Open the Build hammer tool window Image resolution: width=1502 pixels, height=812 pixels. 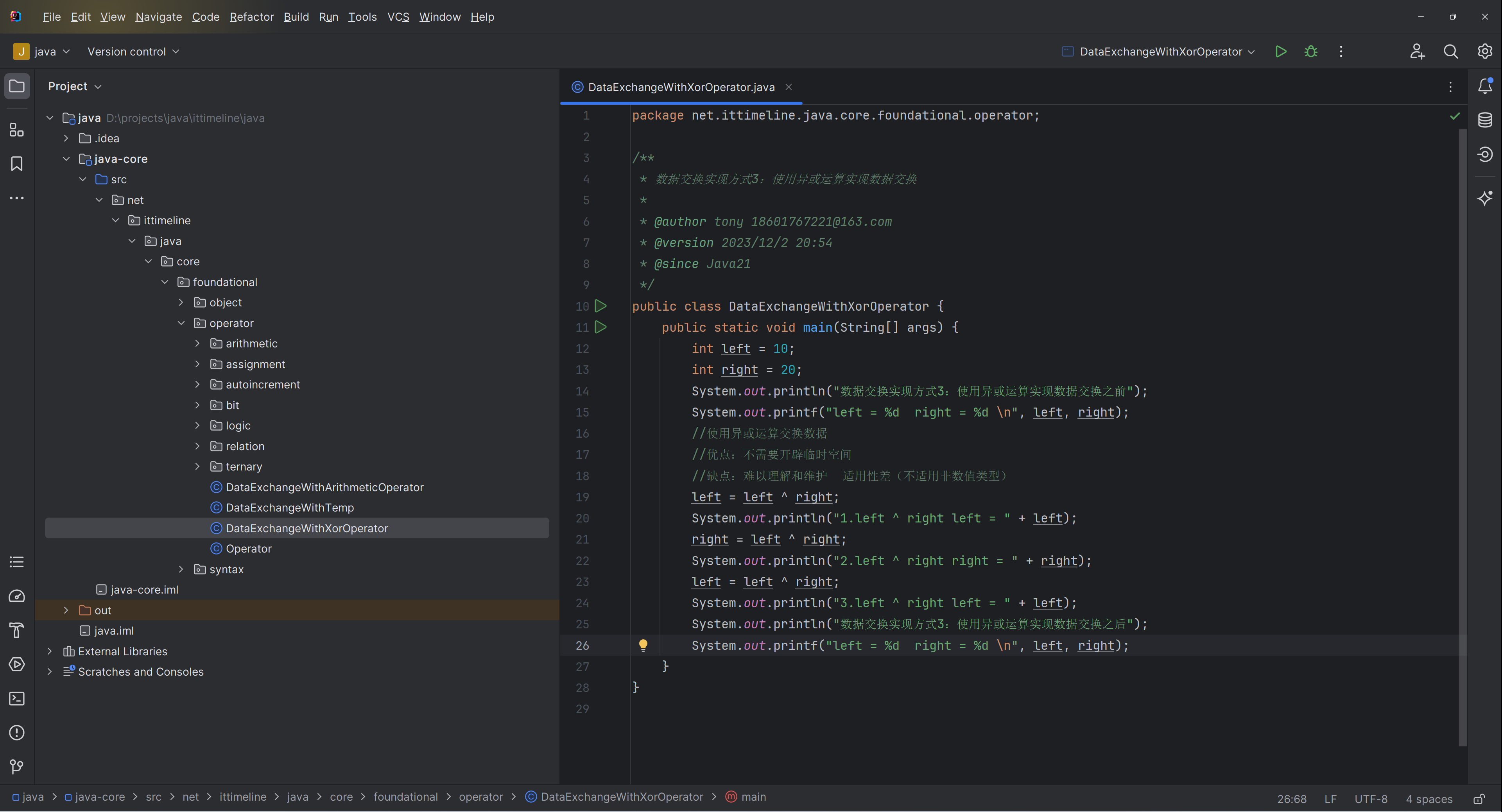coord(17,630)
